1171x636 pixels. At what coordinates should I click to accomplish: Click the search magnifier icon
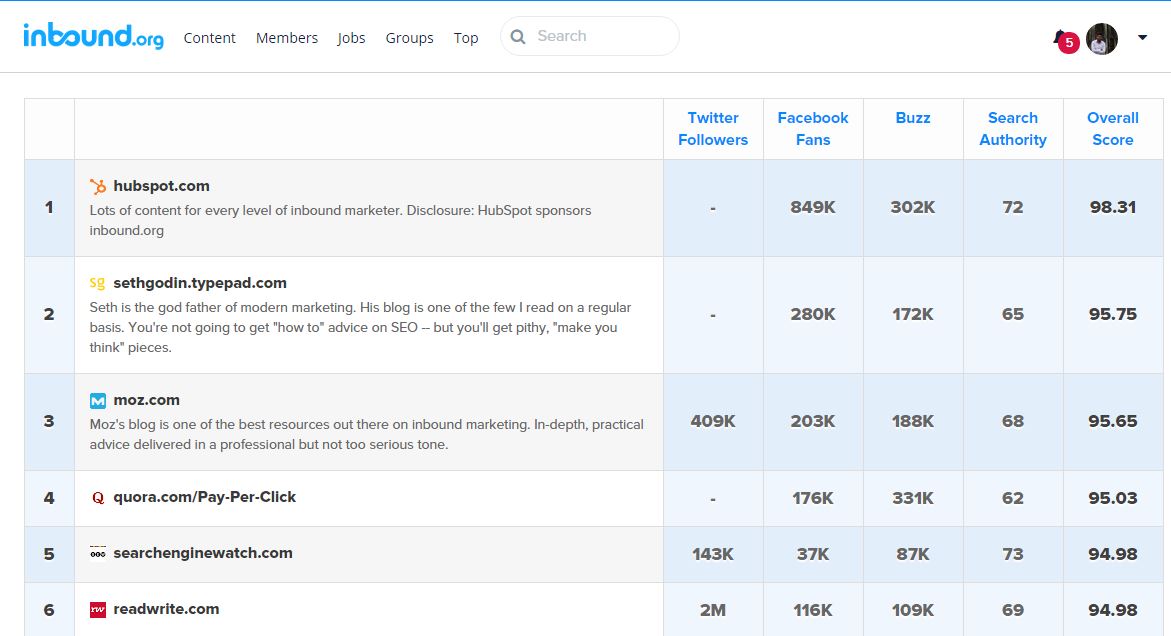(x=518, y=37)
